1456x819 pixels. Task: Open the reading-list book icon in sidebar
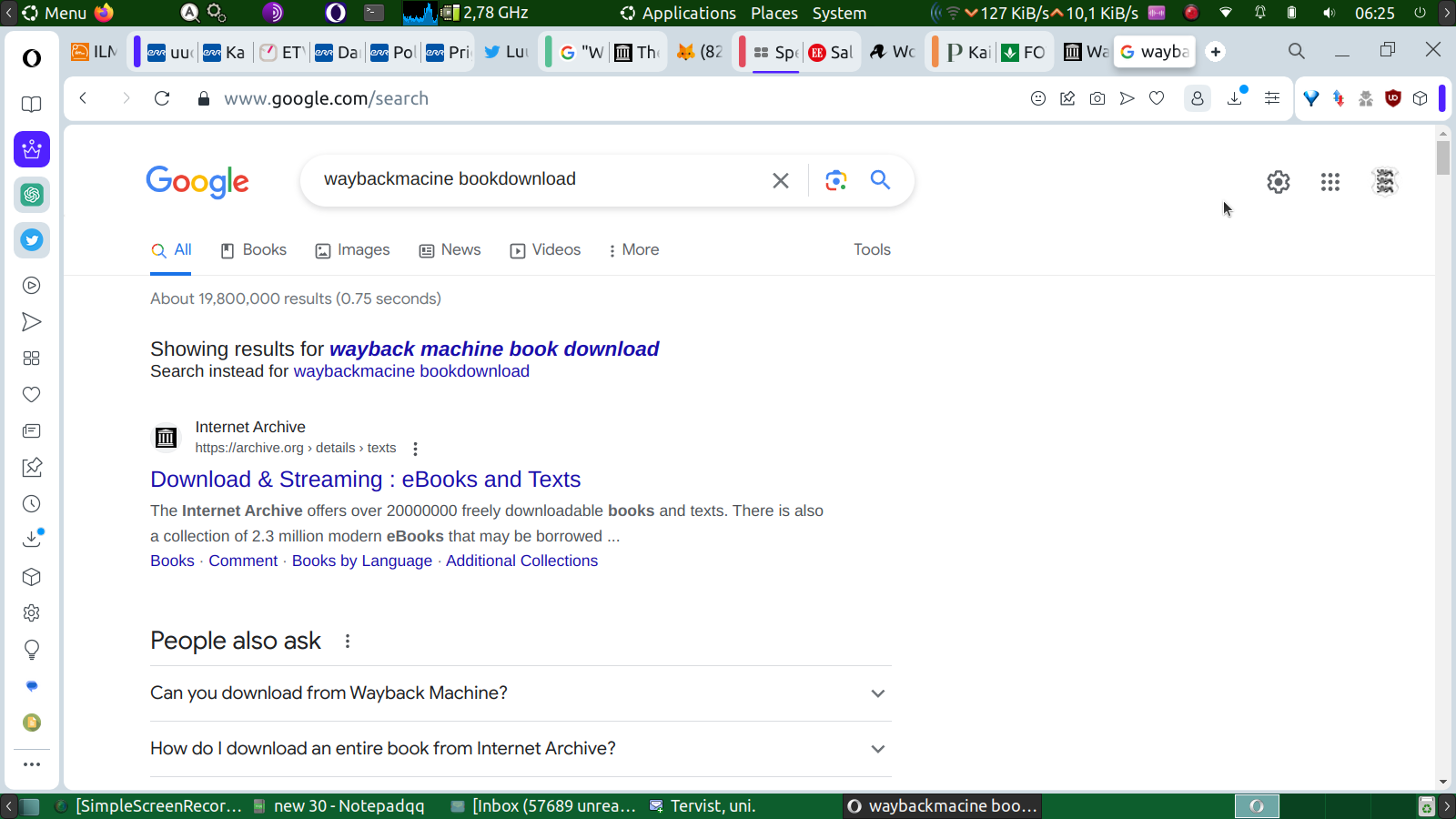click(32, 105)
